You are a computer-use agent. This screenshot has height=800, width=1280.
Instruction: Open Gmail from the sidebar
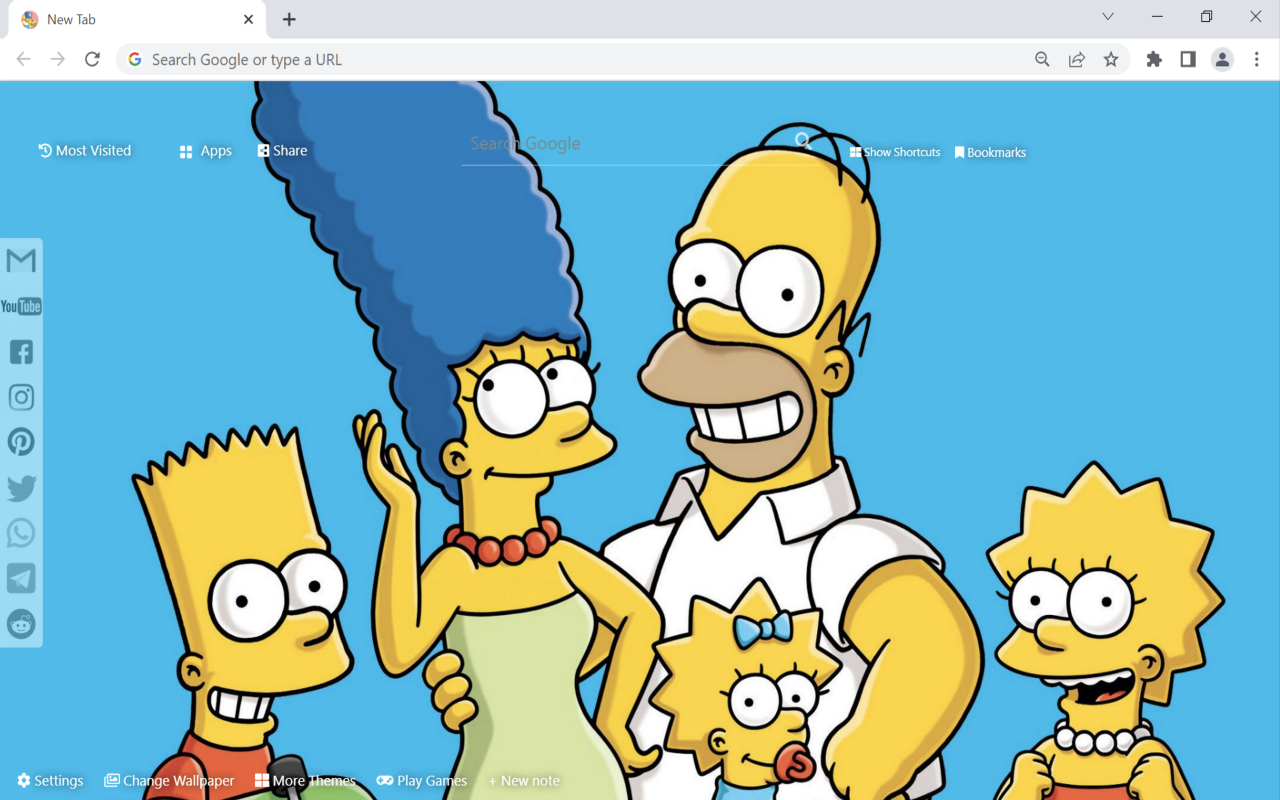[21, 260]
